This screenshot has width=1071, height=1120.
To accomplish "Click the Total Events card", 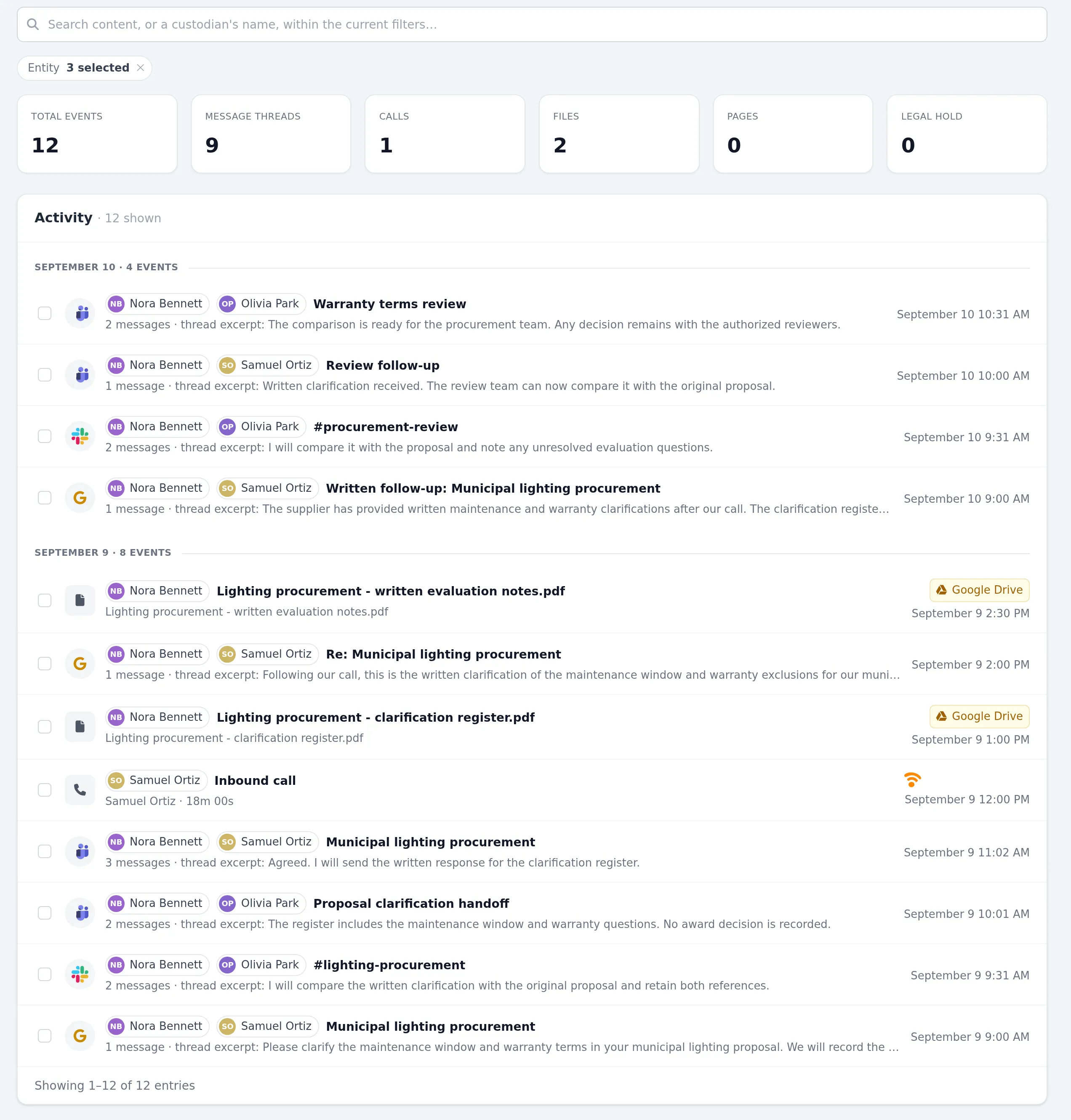I will coord(97,134).
